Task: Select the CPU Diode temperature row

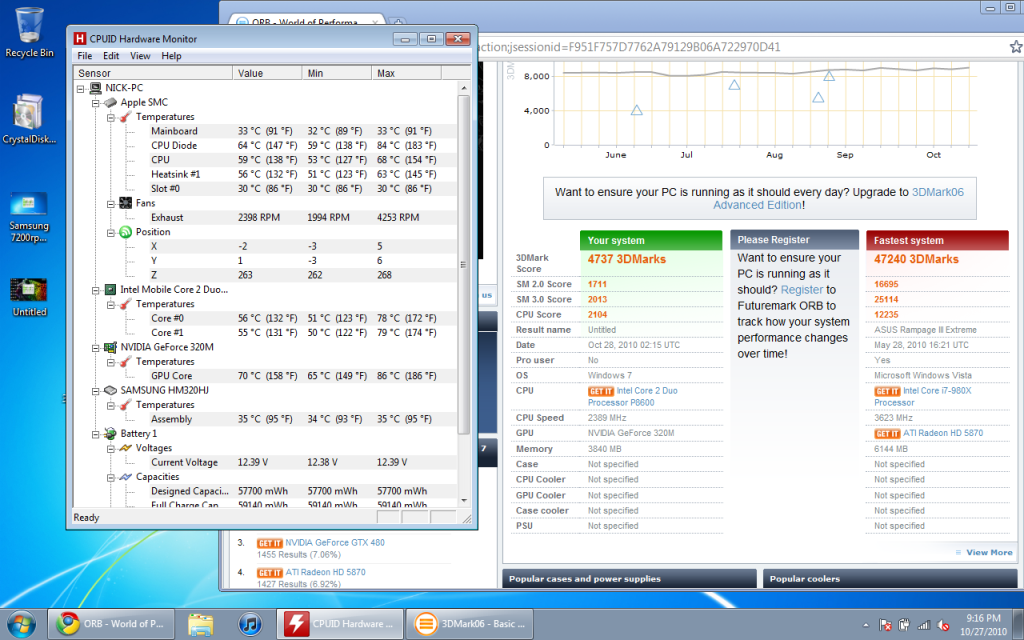Action: tap(266, 146)
